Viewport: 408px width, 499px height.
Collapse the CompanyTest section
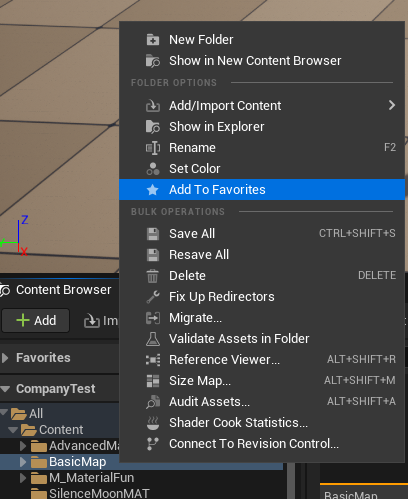5,389
